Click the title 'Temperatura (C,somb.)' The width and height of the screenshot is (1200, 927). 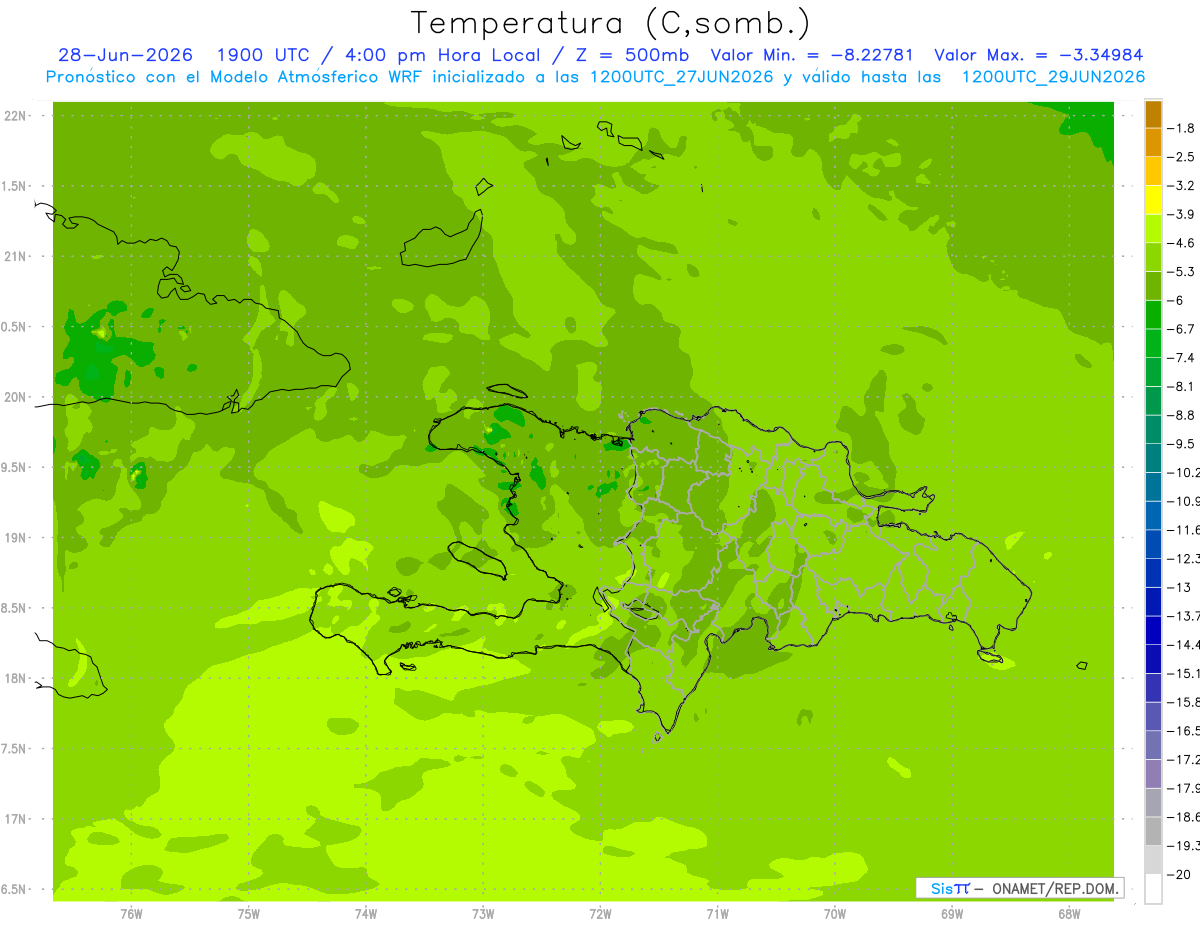(611, 23)
